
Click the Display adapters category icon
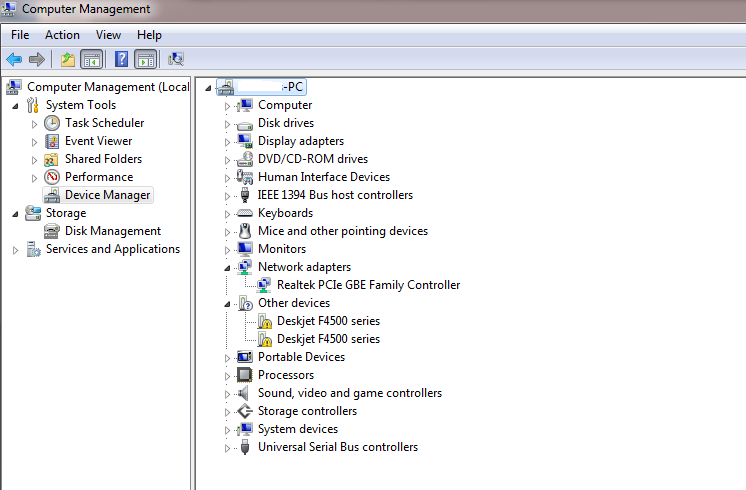pos(245,141)
